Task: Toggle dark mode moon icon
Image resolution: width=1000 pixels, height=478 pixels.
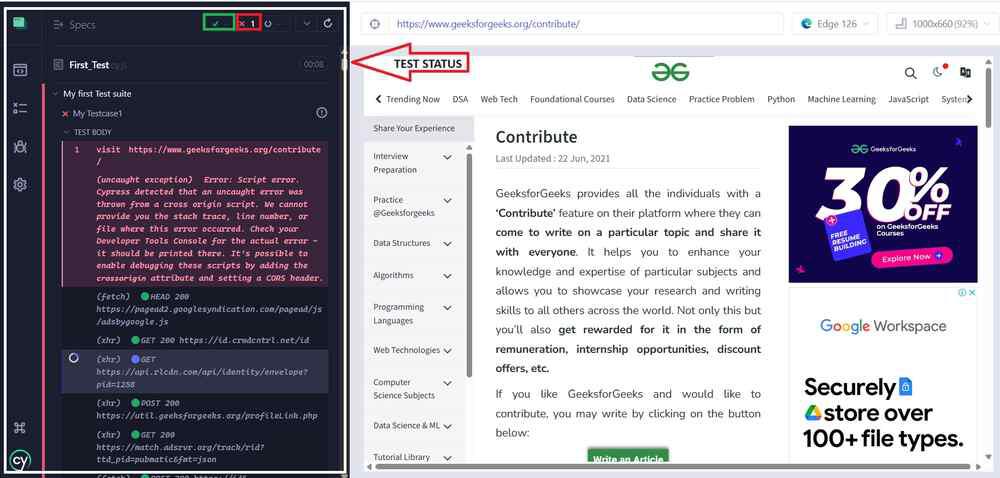Action: coord(939,71)
